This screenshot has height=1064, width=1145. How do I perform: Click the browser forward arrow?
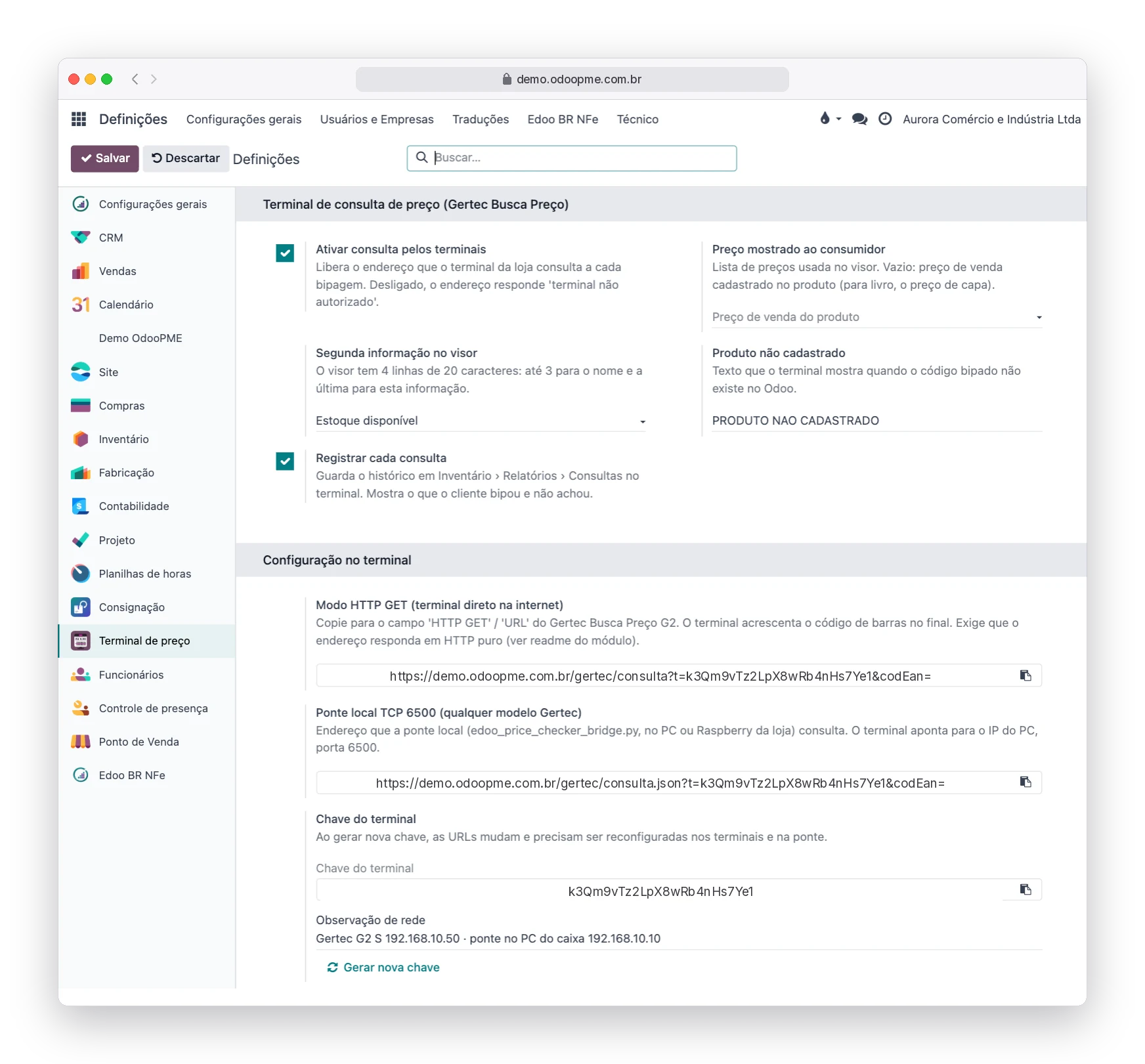[154, 79]
